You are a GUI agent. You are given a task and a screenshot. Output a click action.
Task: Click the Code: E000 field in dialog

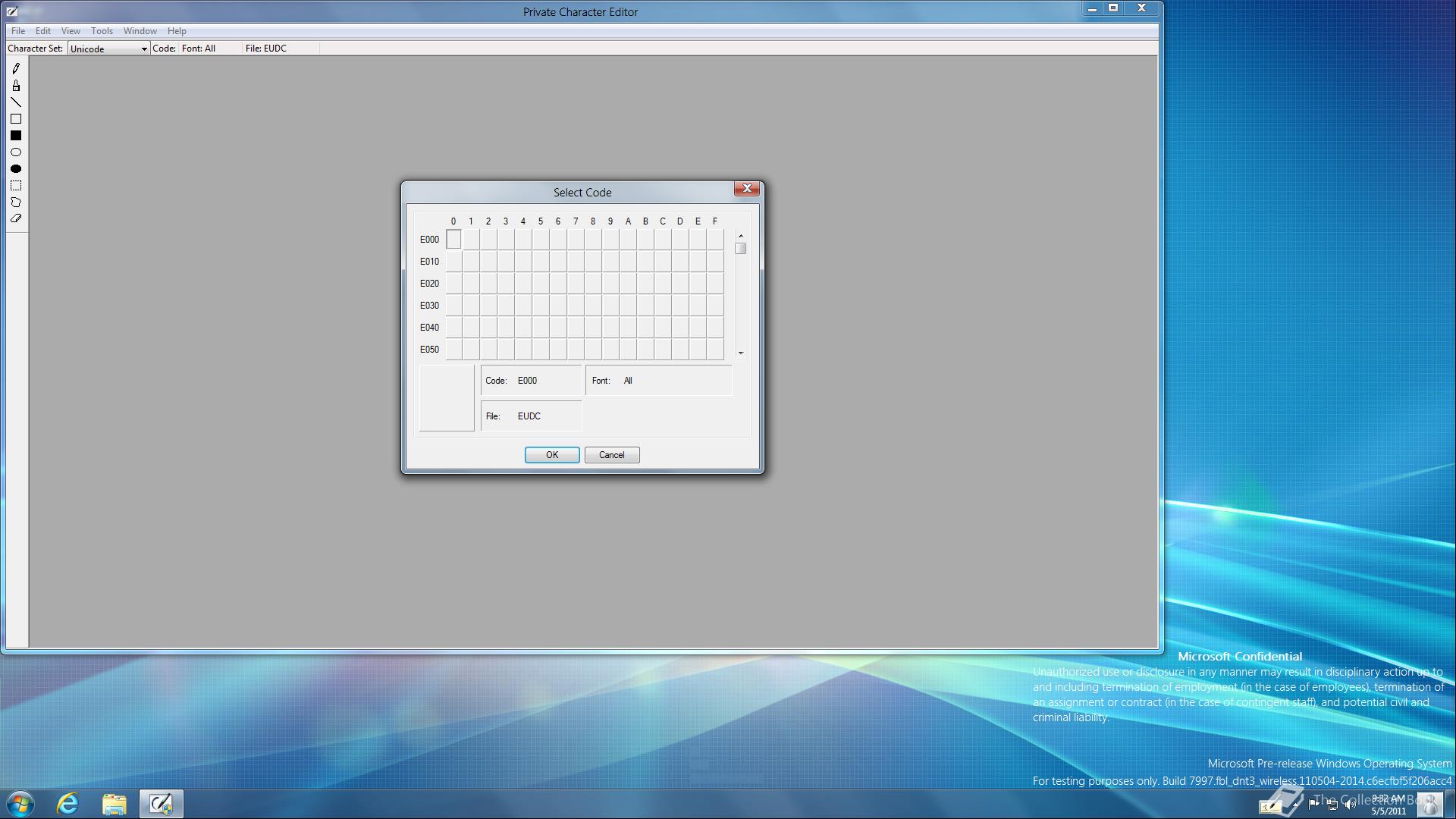click(x=531, y=381)
